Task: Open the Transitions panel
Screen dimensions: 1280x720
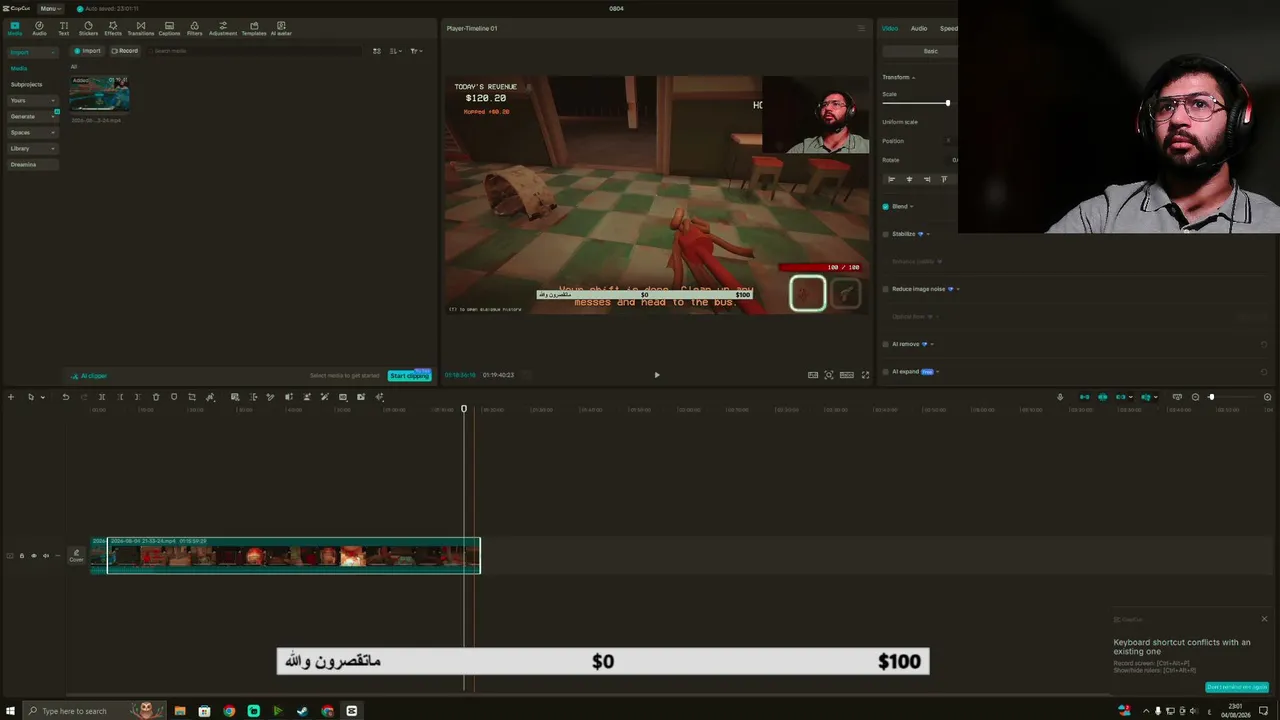Action: 140,28
